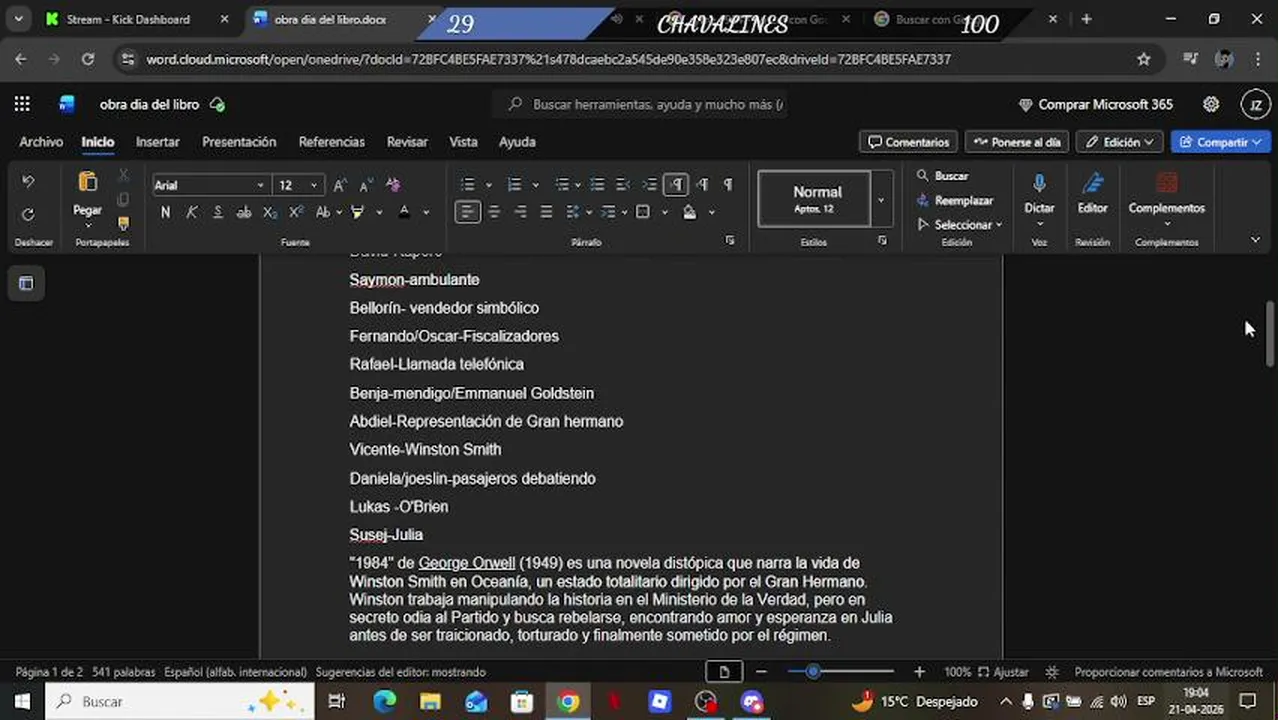Apply subscript X₂ formatting
The width and height of the screenshot is (1278, 720).
[x=270, y=212]
